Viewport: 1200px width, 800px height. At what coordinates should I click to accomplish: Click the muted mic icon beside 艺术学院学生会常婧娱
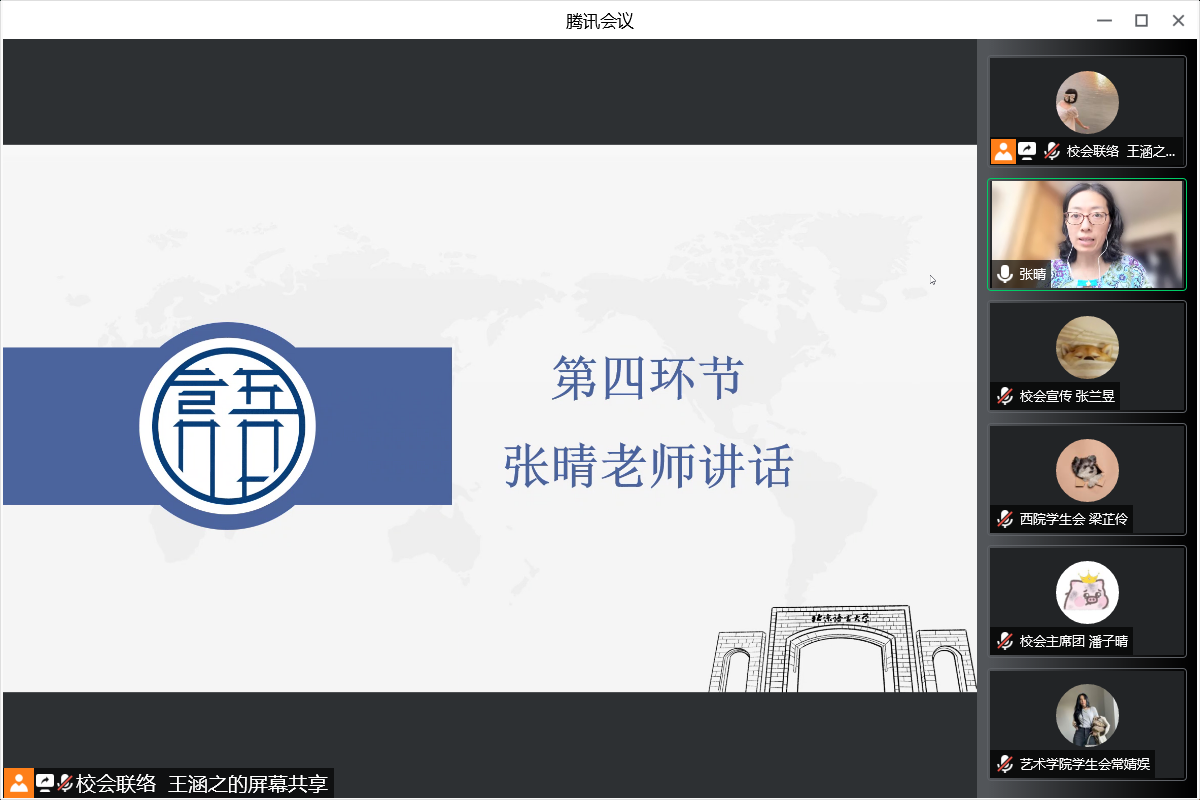(1005, 764)
